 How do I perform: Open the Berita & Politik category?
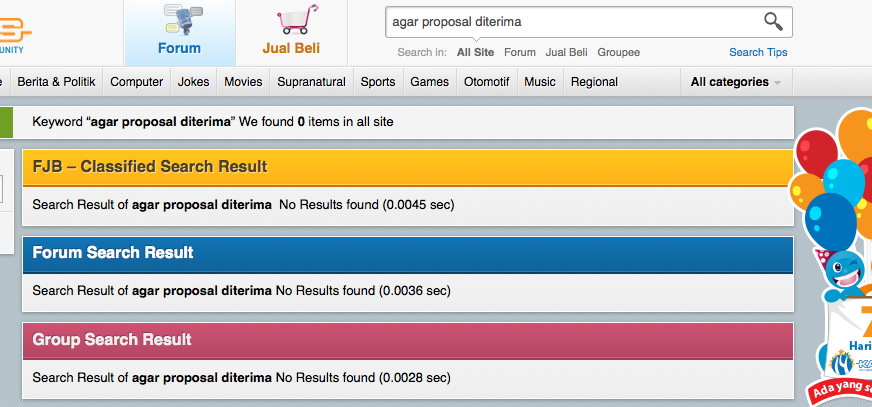[x=56, y=82]
